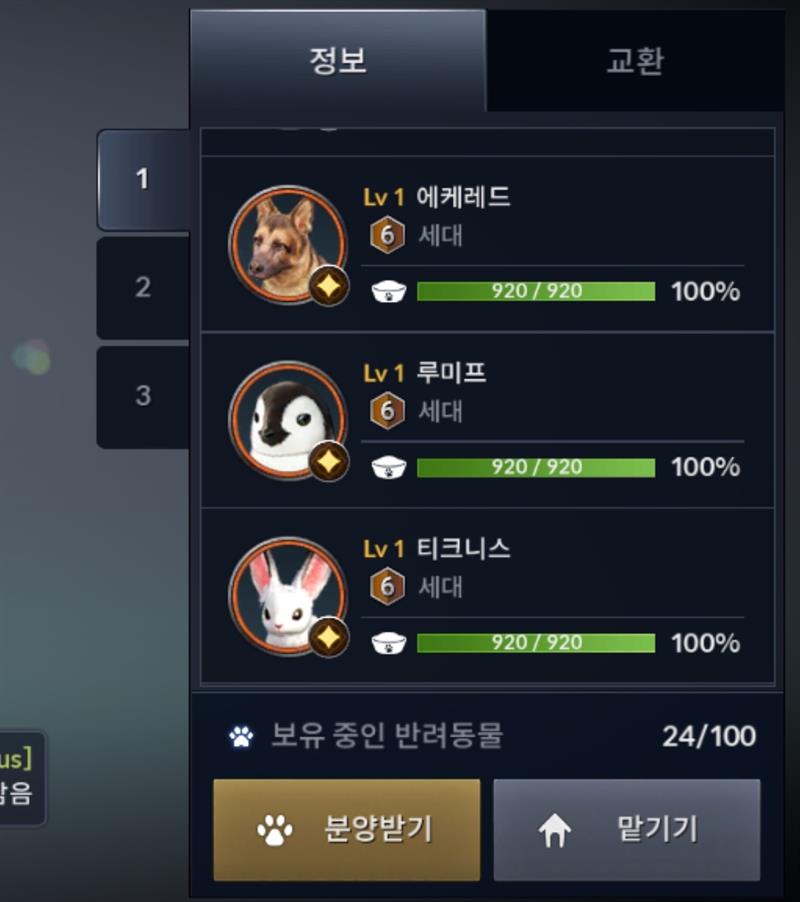This screenshot has height=902, width=800.
Task: Click the gold star badge on the rabbit portrait
Action: pyautogui.click(x=329, y=637)
